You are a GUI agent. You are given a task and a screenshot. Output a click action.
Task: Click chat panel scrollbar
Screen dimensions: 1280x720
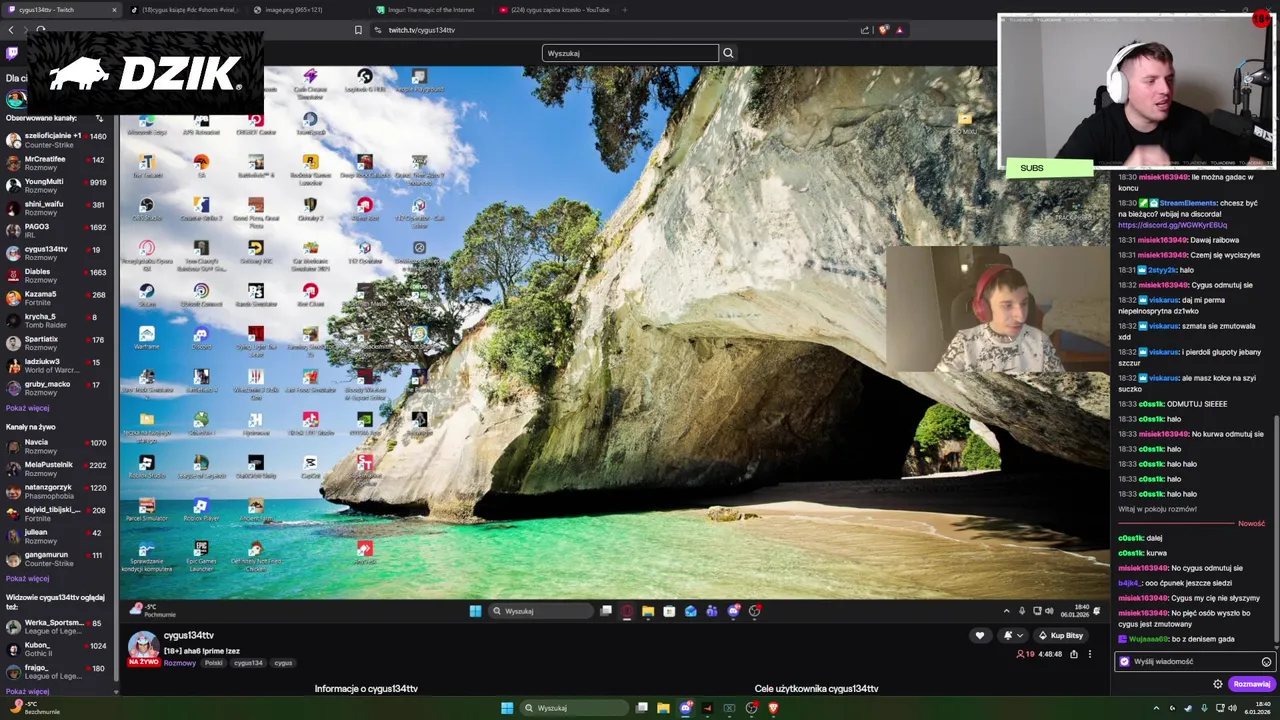coord(1276,530)
